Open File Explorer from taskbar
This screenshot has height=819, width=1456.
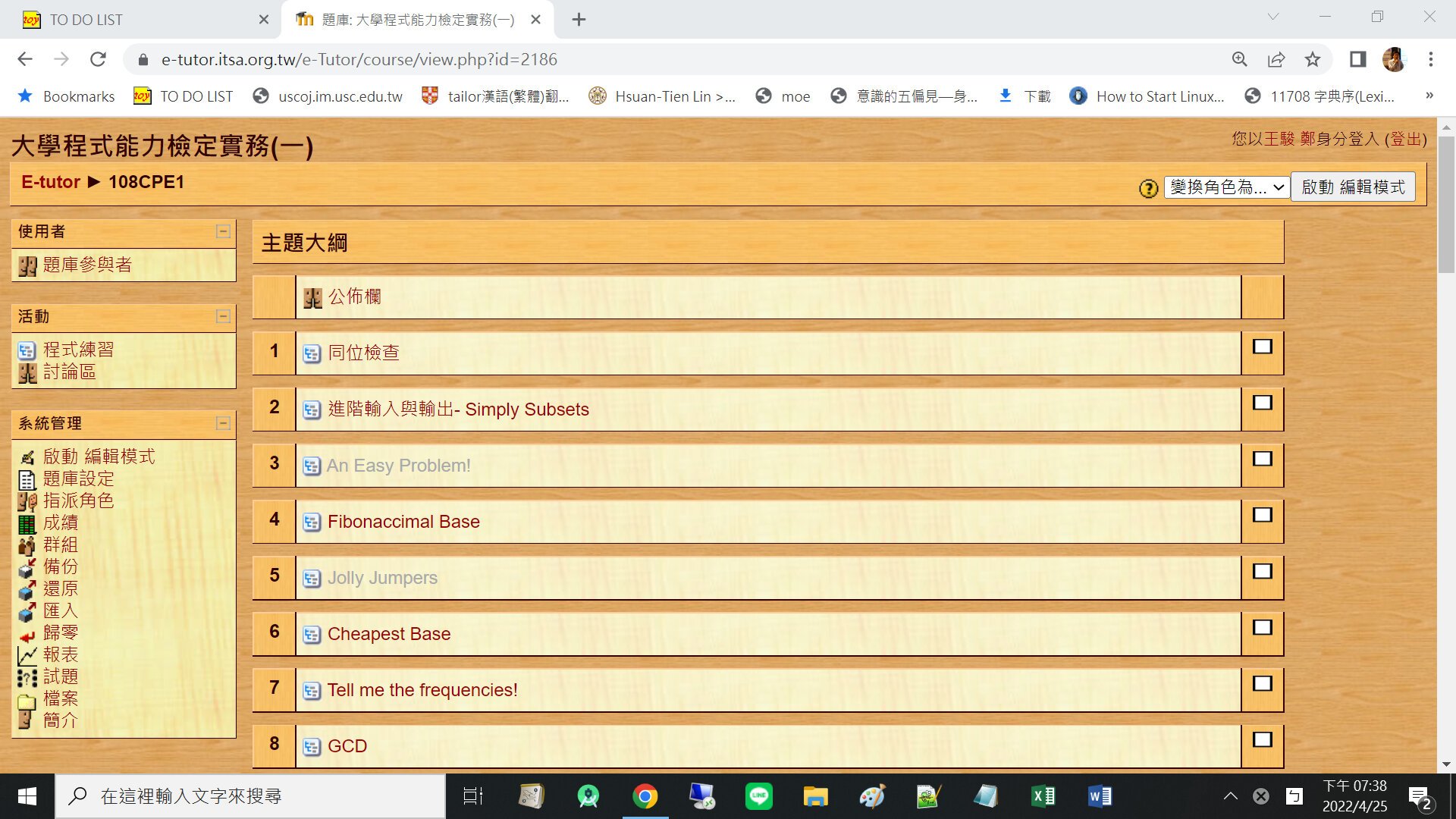click(x=815, y=796)
